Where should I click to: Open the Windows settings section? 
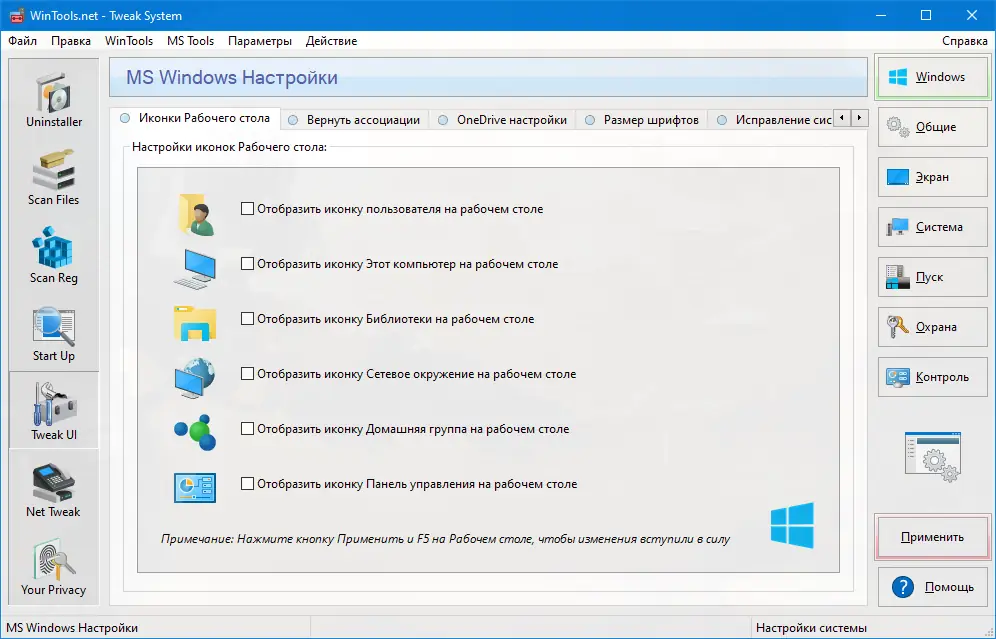pos(932,77)
